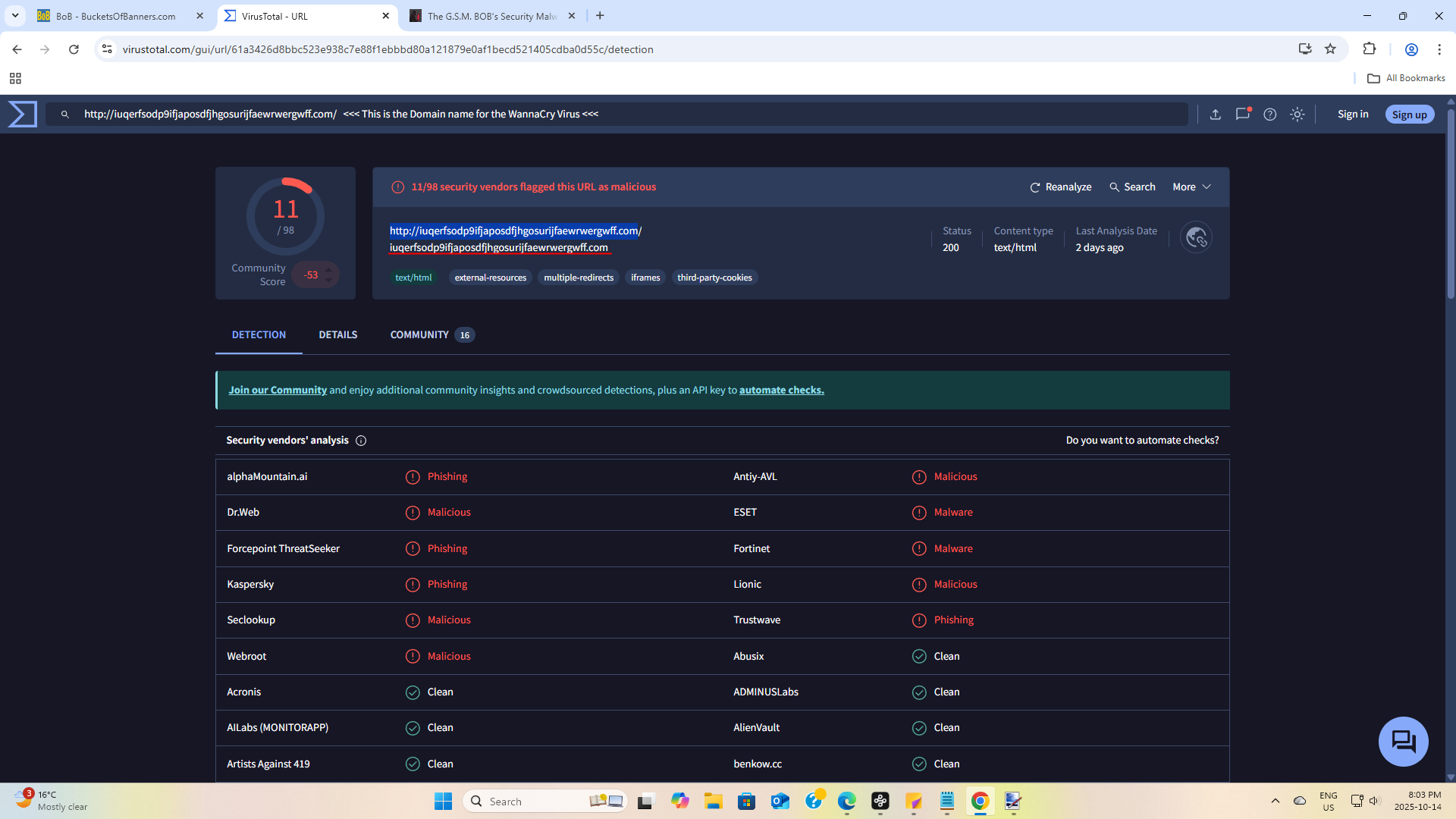The width and height of the screenshot is (1456, 819).
Task: Open Microsoft Edge from the taskbar
Action: 847,802
